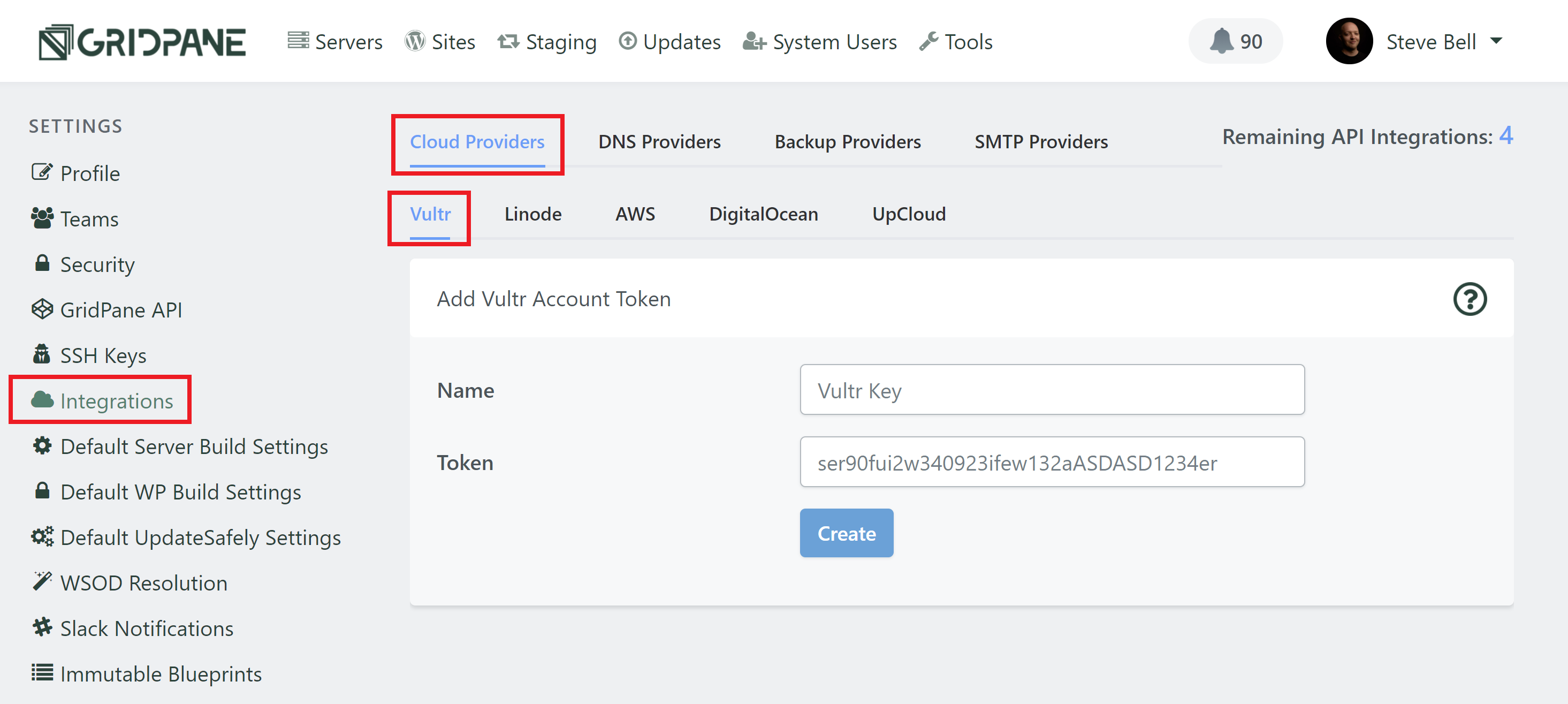The width and height of the screenshot is (1568, 704).
Task: Click the Servers rack icon in nav
Action: coord(298,40)
